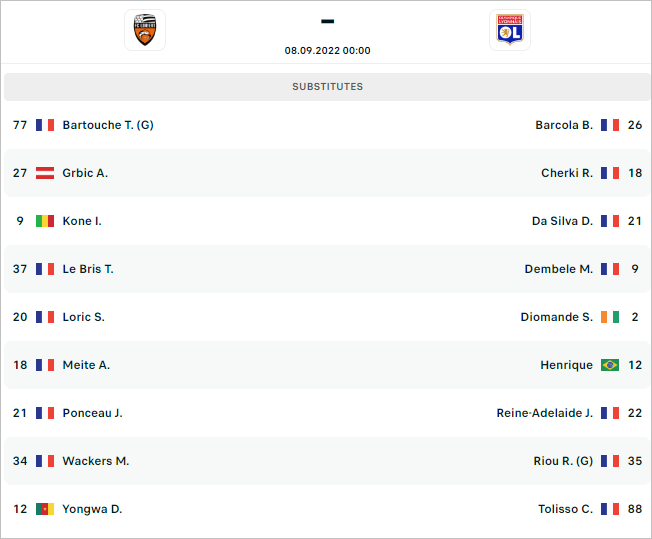The image size is (652, 539).
Task: Select player Wackers M.
Action: pyautogui.click(x=96, y=461)
